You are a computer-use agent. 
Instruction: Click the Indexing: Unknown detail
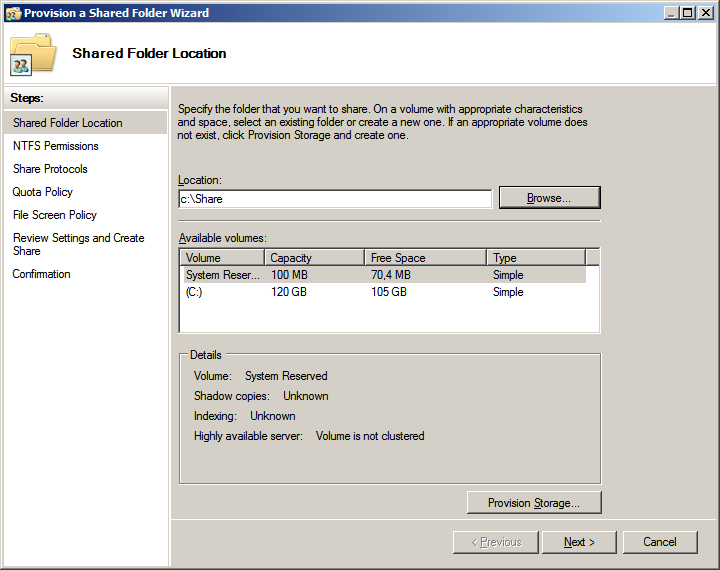[x=244, y=416]
